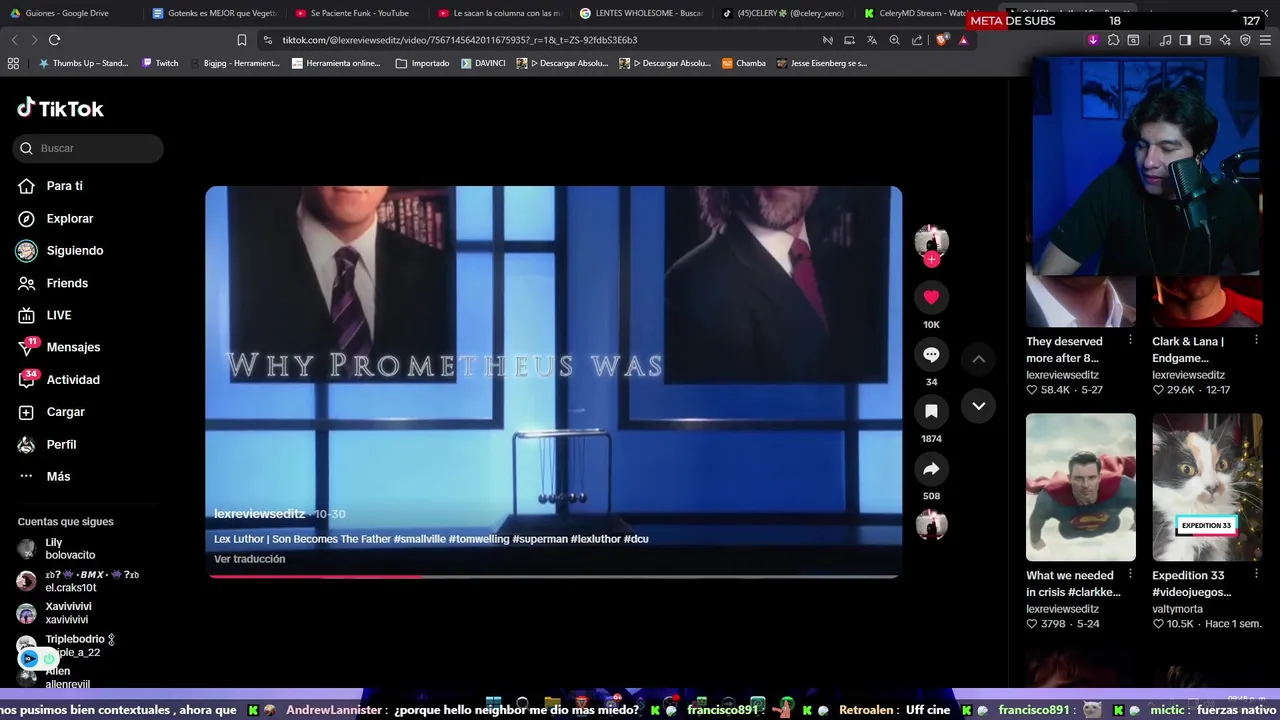Screen dimensions: 1280x720
Task: Go to next video with the down chevron
Action: point(979,406)
